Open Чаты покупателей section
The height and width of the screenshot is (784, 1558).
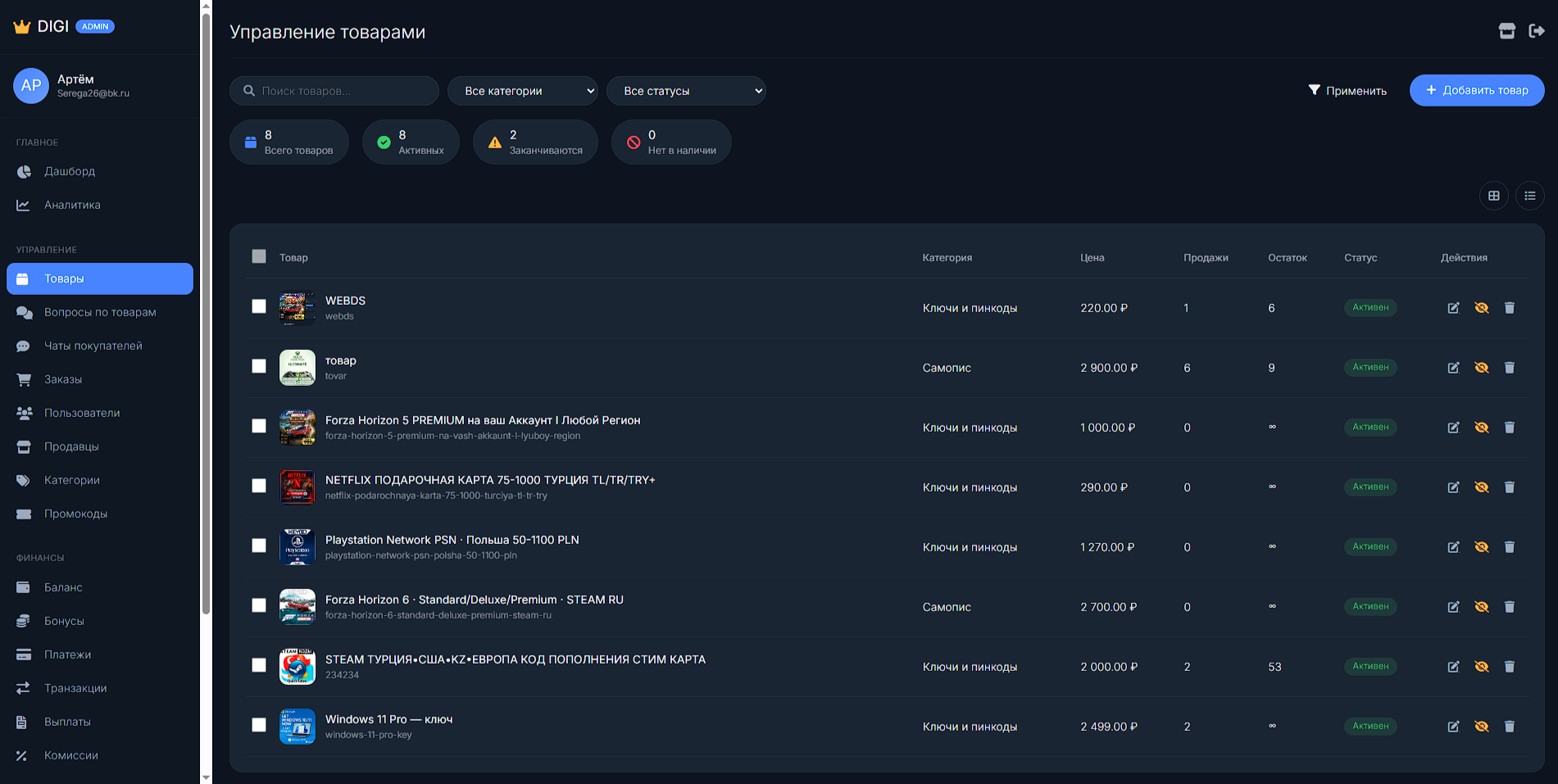tap(100, 346)
